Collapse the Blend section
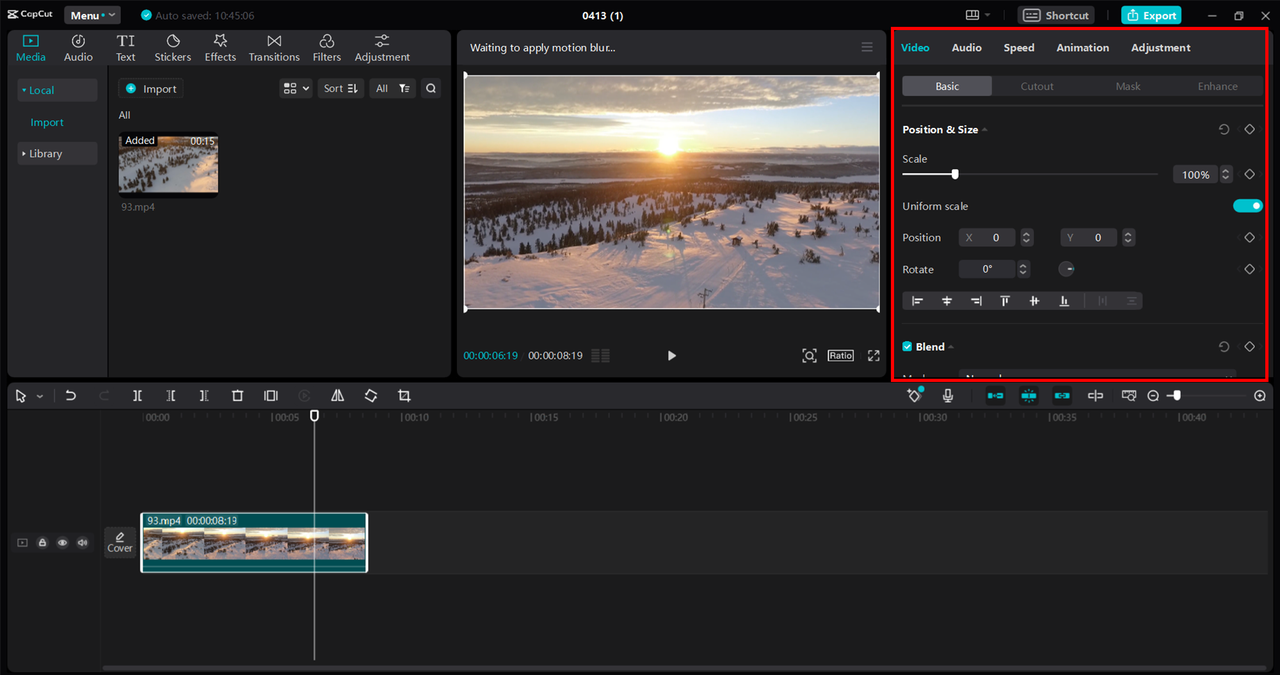Image resolution: width=1280 pixels, height=675 pixels. coord(951,347)
